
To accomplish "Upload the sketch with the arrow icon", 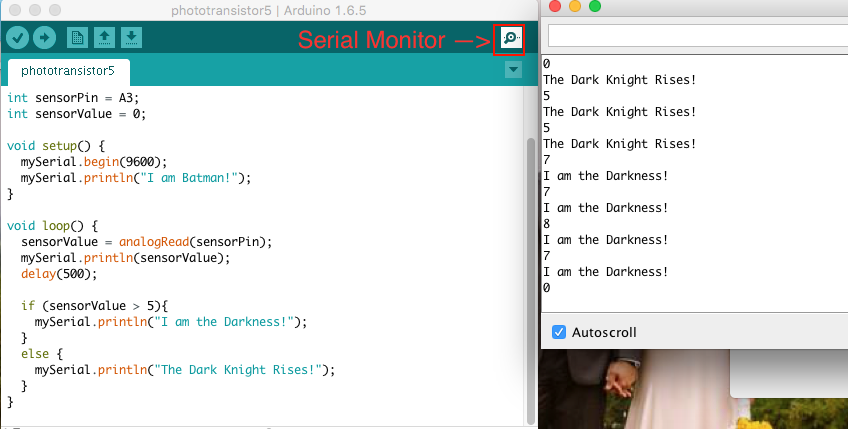I will (44, 38).
